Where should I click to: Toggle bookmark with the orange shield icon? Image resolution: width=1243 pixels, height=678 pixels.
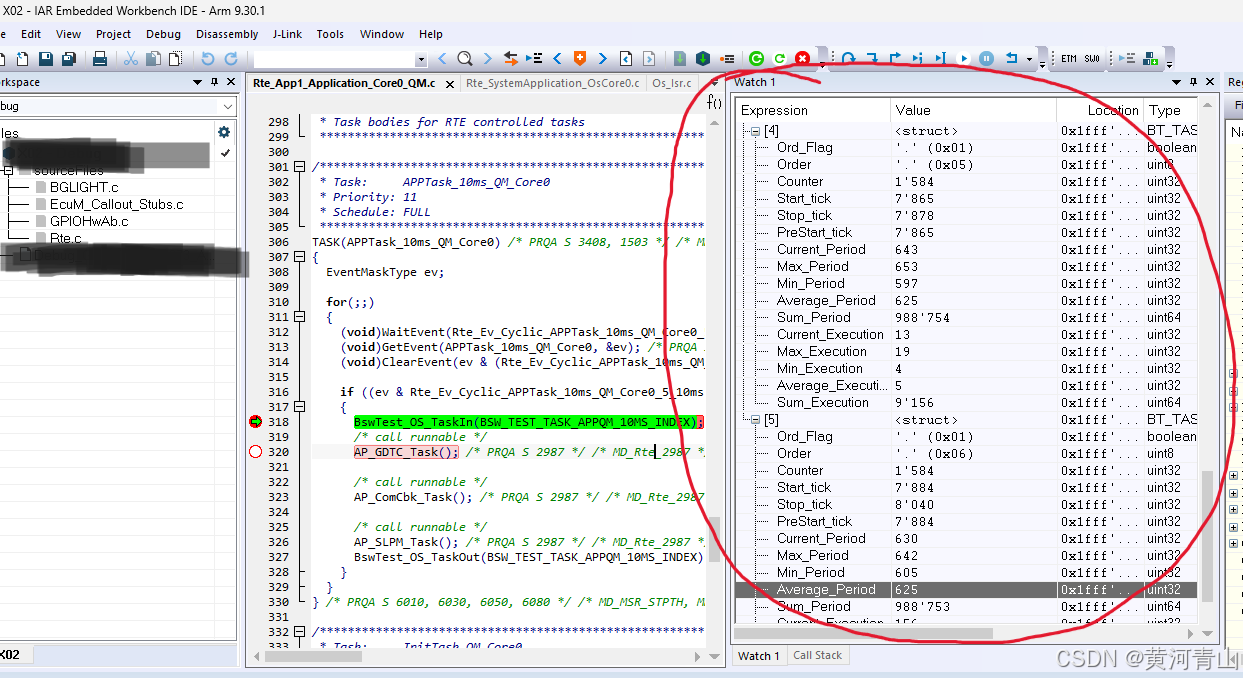click(x=579, y=59)
